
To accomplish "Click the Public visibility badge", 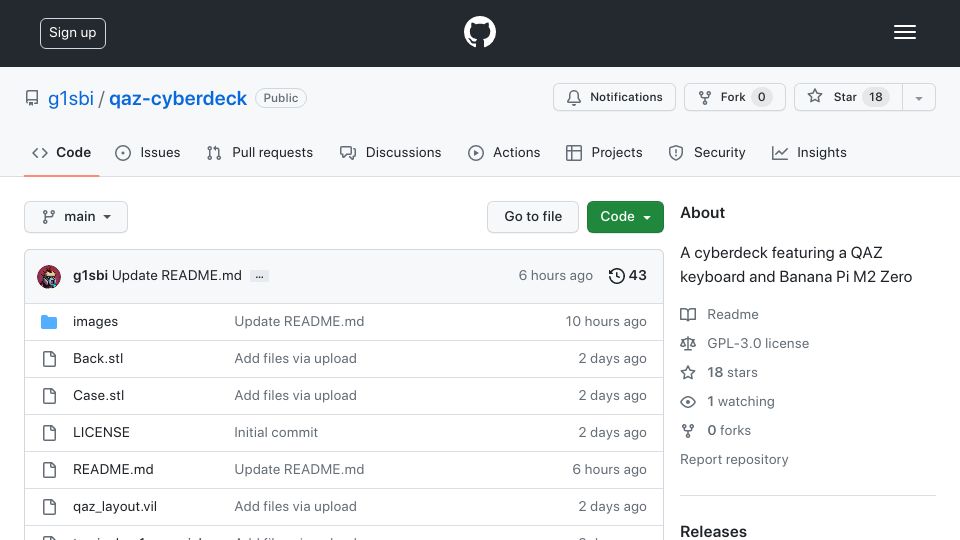I will tap(280, 98).
